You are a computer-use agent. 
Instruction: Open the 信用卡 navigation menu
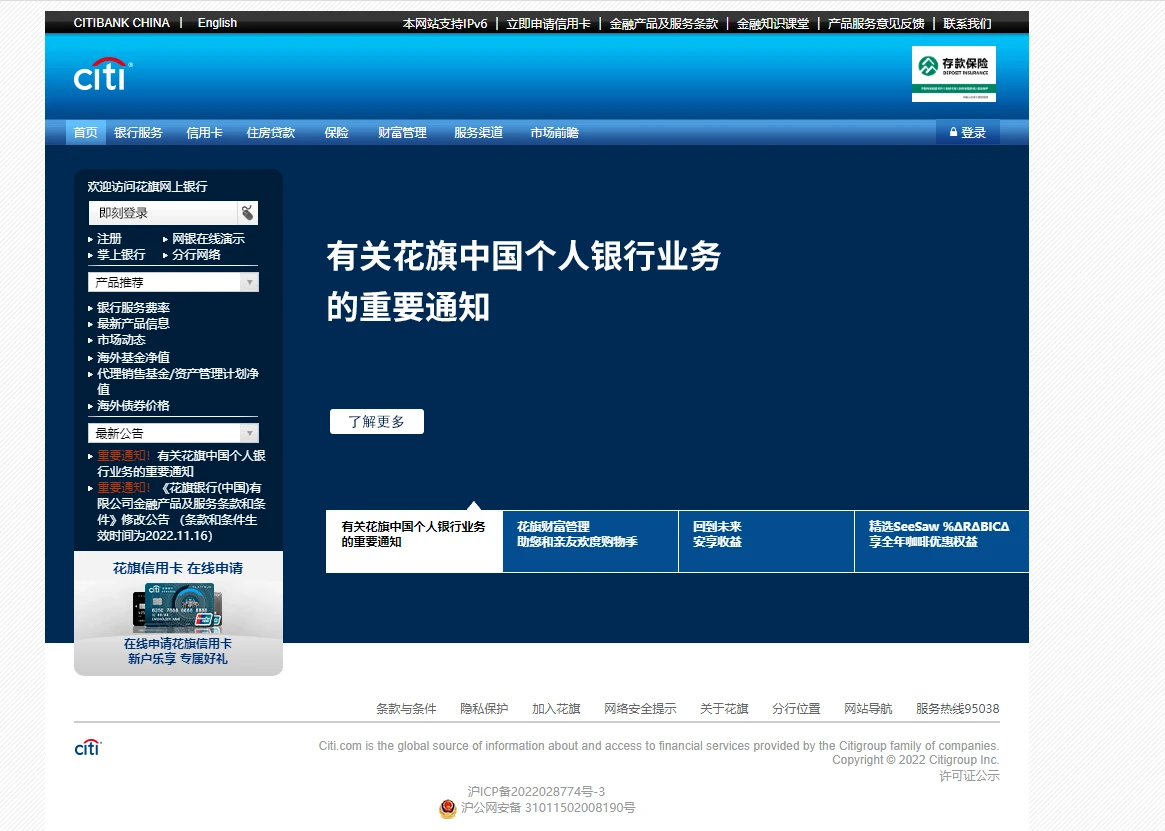point(204,132)
